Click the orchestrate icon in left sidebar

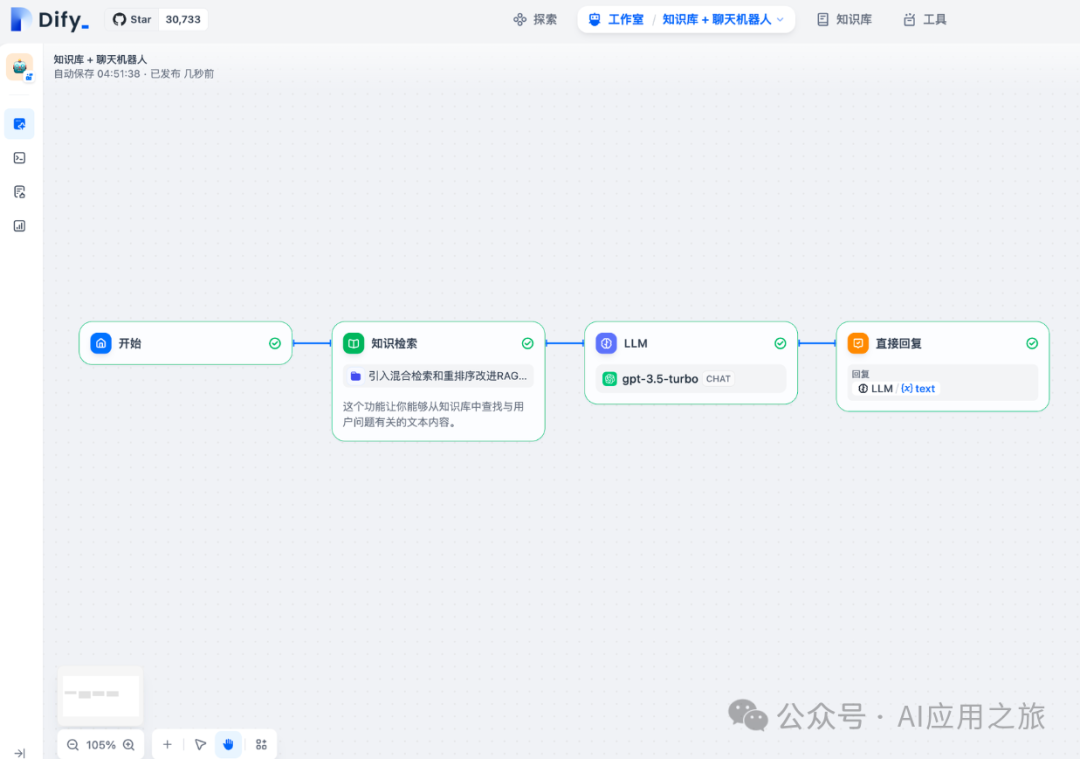click(x=19, y=124)
